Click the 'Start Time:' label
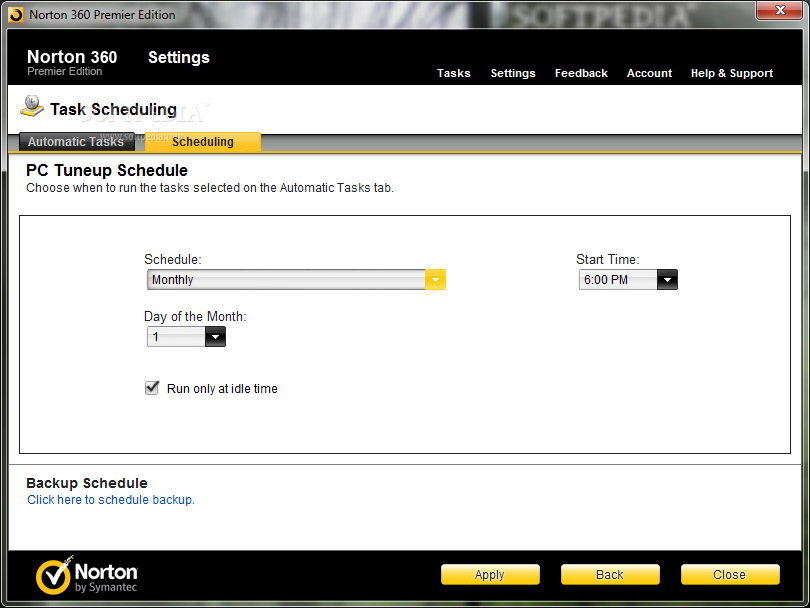 pos(608,259)
